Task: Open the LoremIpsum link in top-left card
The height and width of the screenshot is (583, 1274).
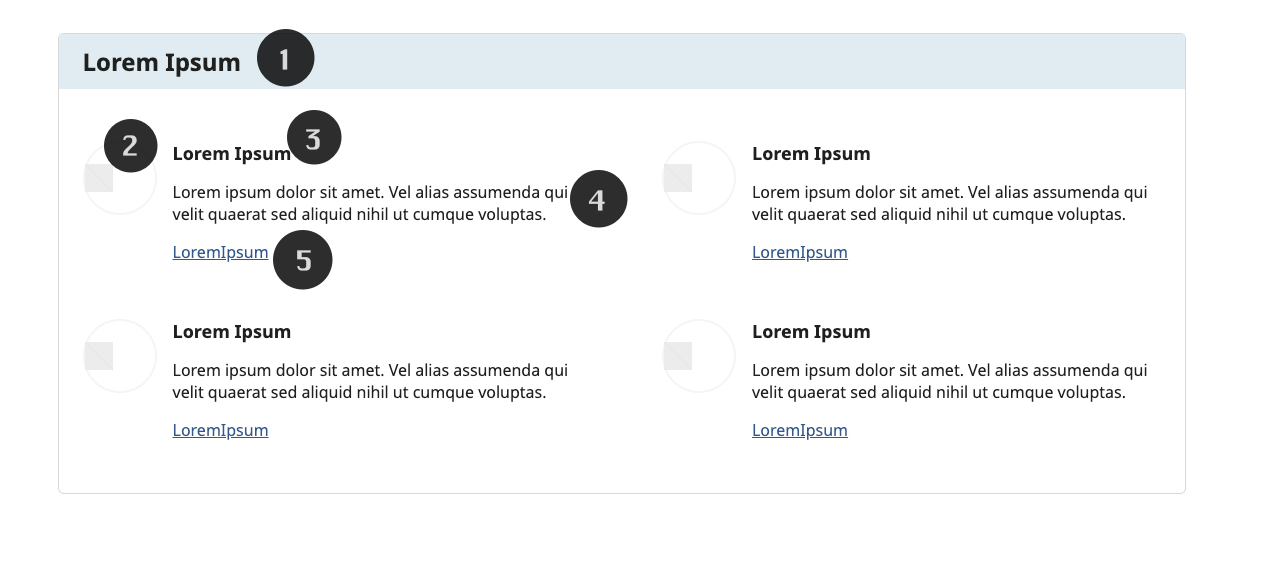Action: coord(220,252)
